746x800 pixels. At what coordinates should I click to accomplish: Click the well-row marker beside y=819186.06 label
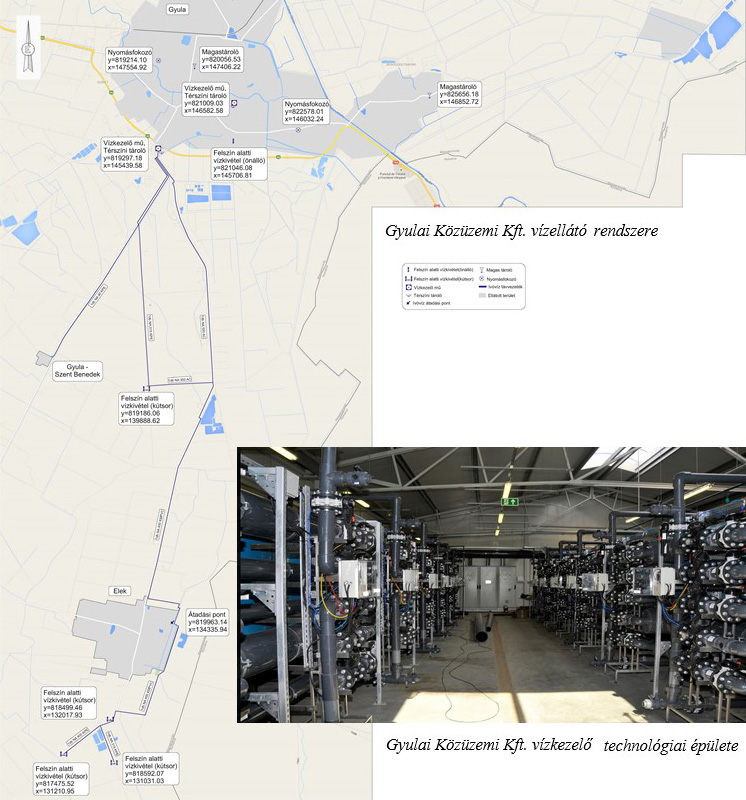click(146, 388)
